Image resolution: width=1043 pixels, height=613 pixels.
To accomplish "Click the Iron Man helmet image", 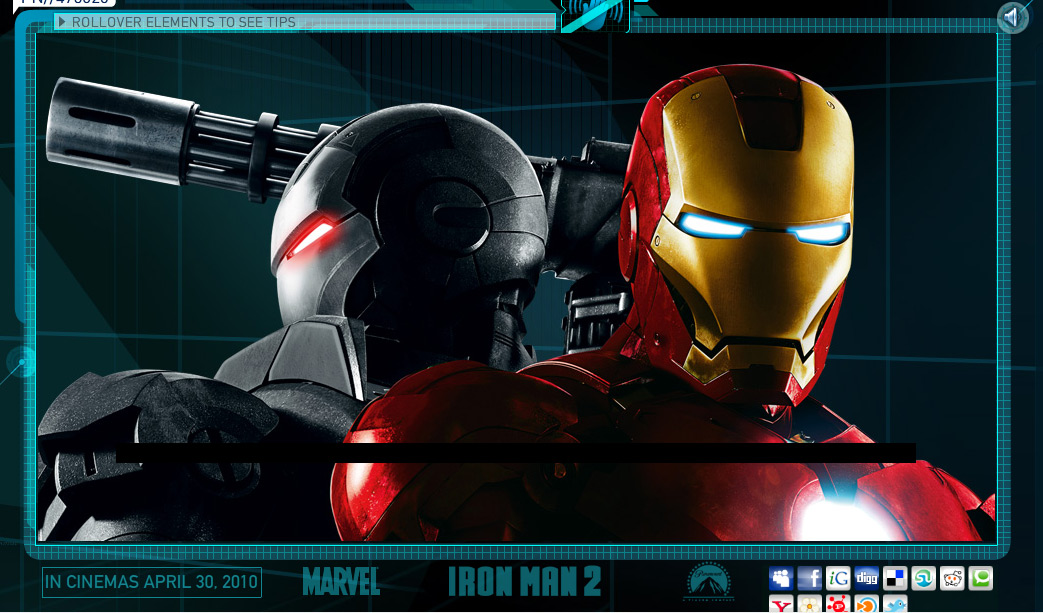I will pyautogui.click(x=737, y=233).
